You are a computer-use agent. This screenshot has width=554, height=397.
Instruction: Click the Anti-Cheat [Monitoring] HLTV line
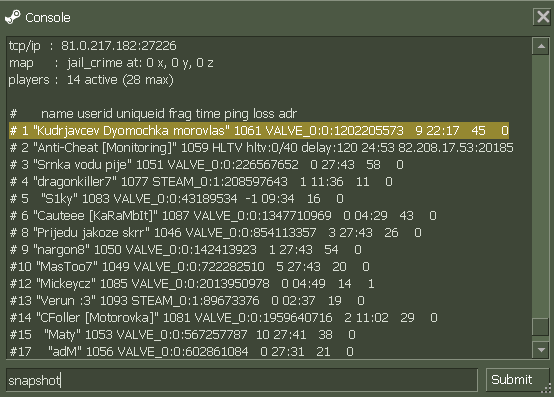(261, 148)
